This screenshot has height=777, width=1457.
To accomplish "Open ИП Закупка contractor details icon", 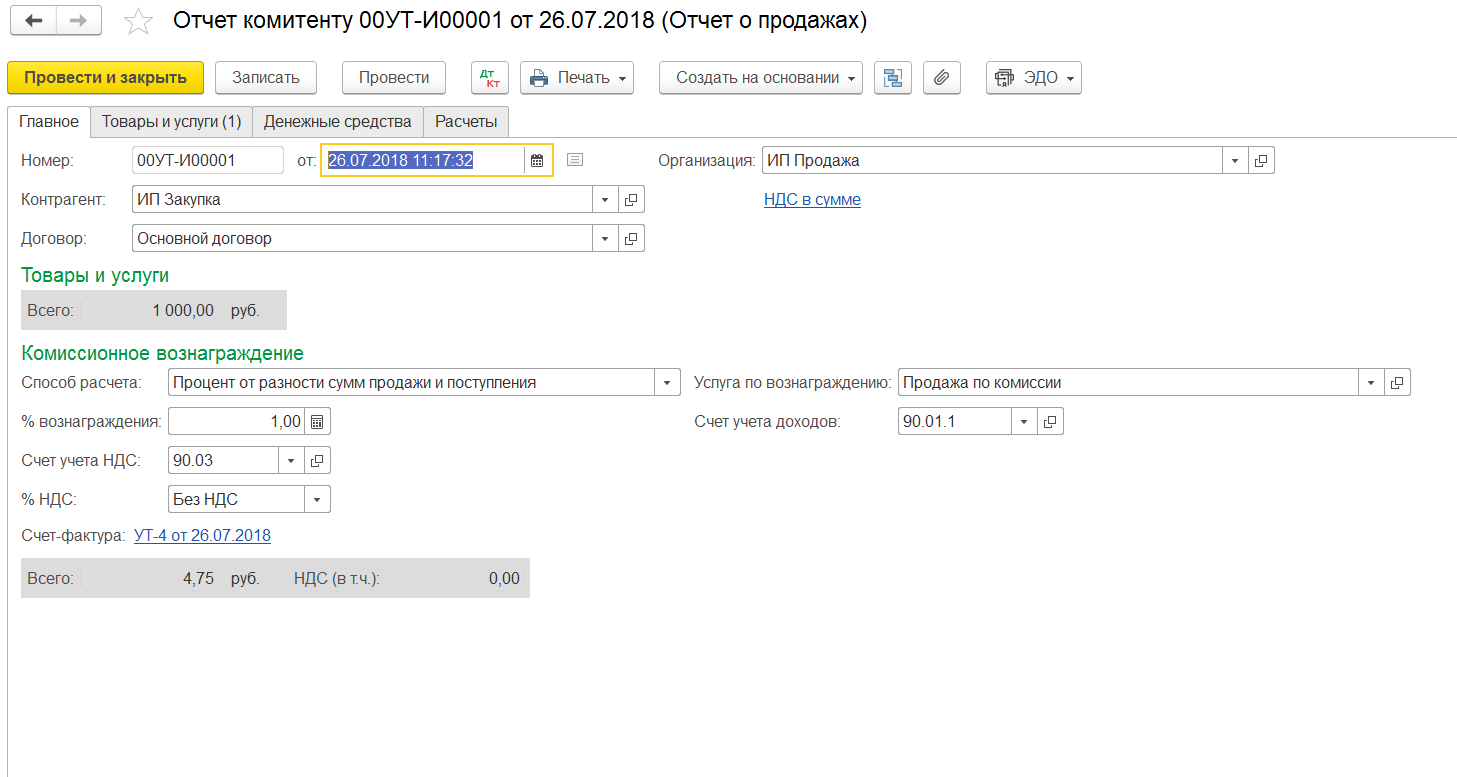I will coord(631,200).
